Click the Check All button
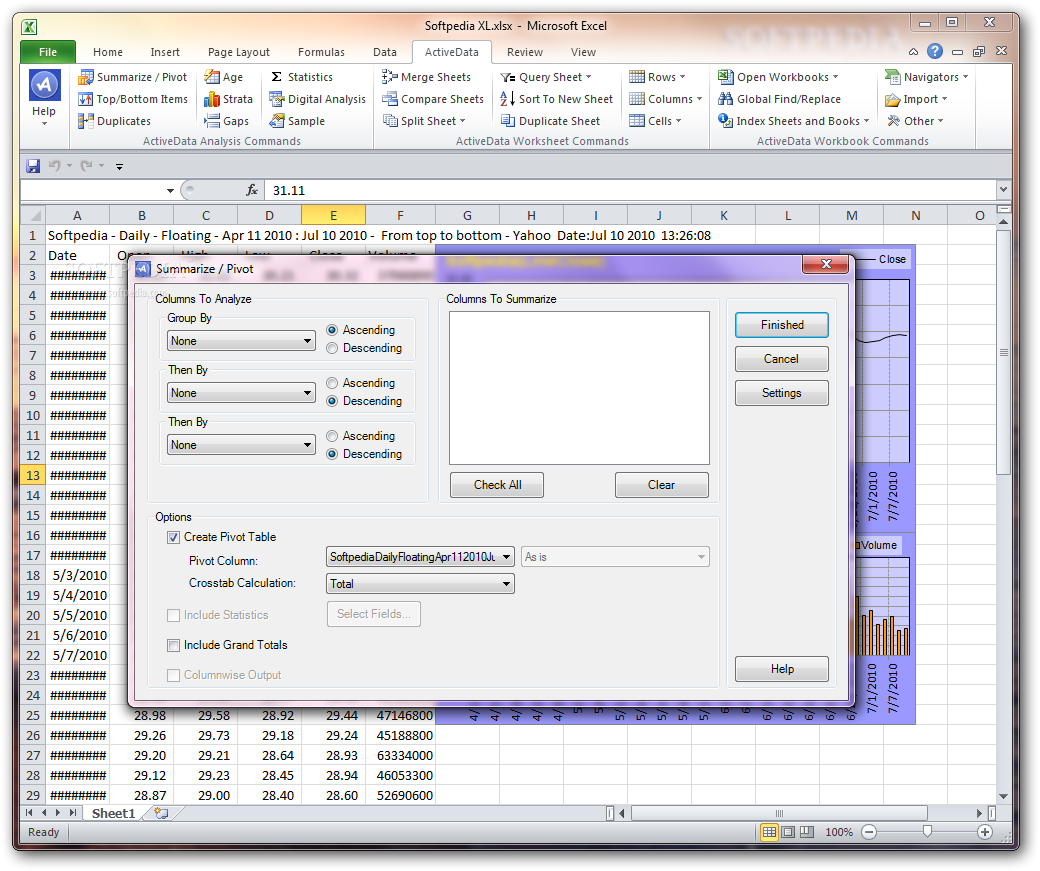The width and height of the screenshot is (1040, 871). pyautogui.click(x=497, y=485)
